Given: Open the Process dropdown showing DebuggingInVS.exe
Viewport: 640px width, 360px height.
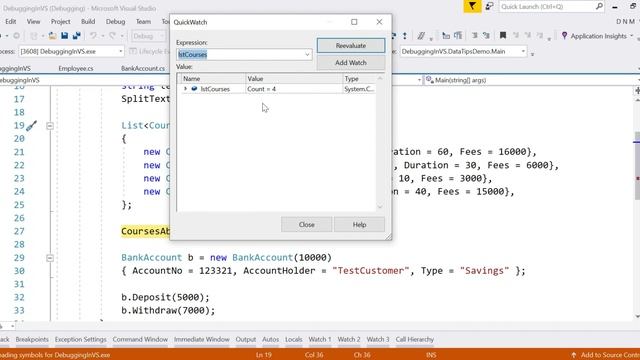Looking at the screenshot, I should [71, 51].
